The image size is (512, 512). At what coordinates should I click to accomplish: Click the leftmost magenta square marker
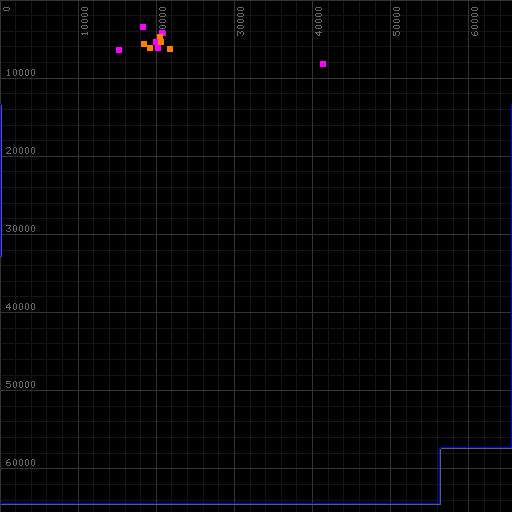pos(119,50)
